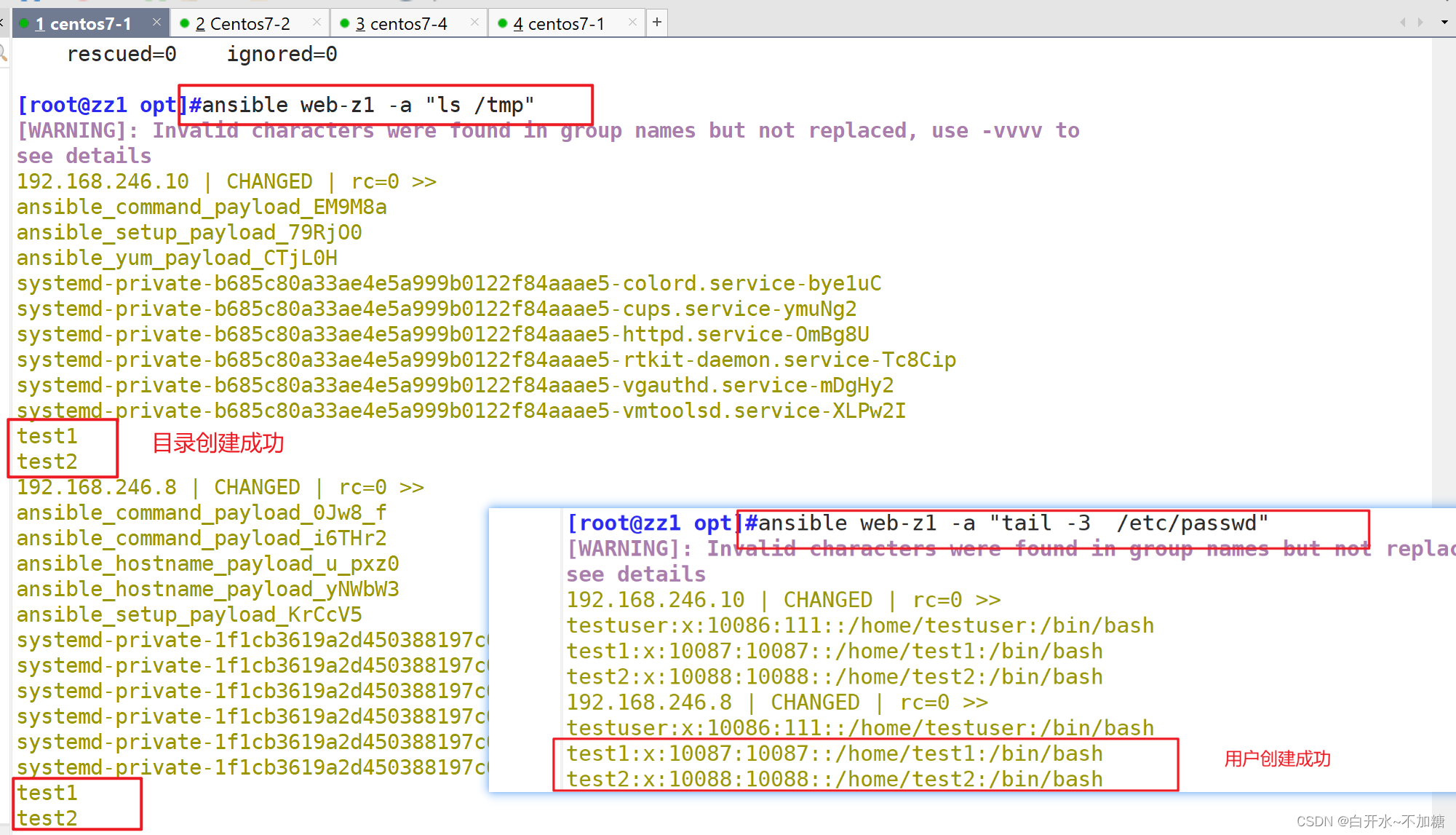The height and width of the screenshot is (835, 1456).
Task: Close the '2 Centos7-2' tab
Action: tap(317, 23)
